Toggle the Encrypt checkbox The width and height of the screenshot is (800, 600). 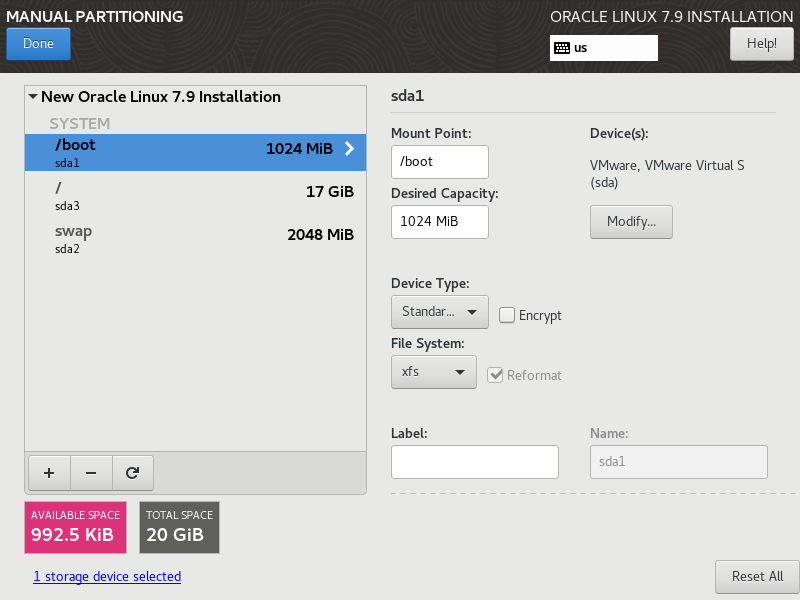(507, 315)
